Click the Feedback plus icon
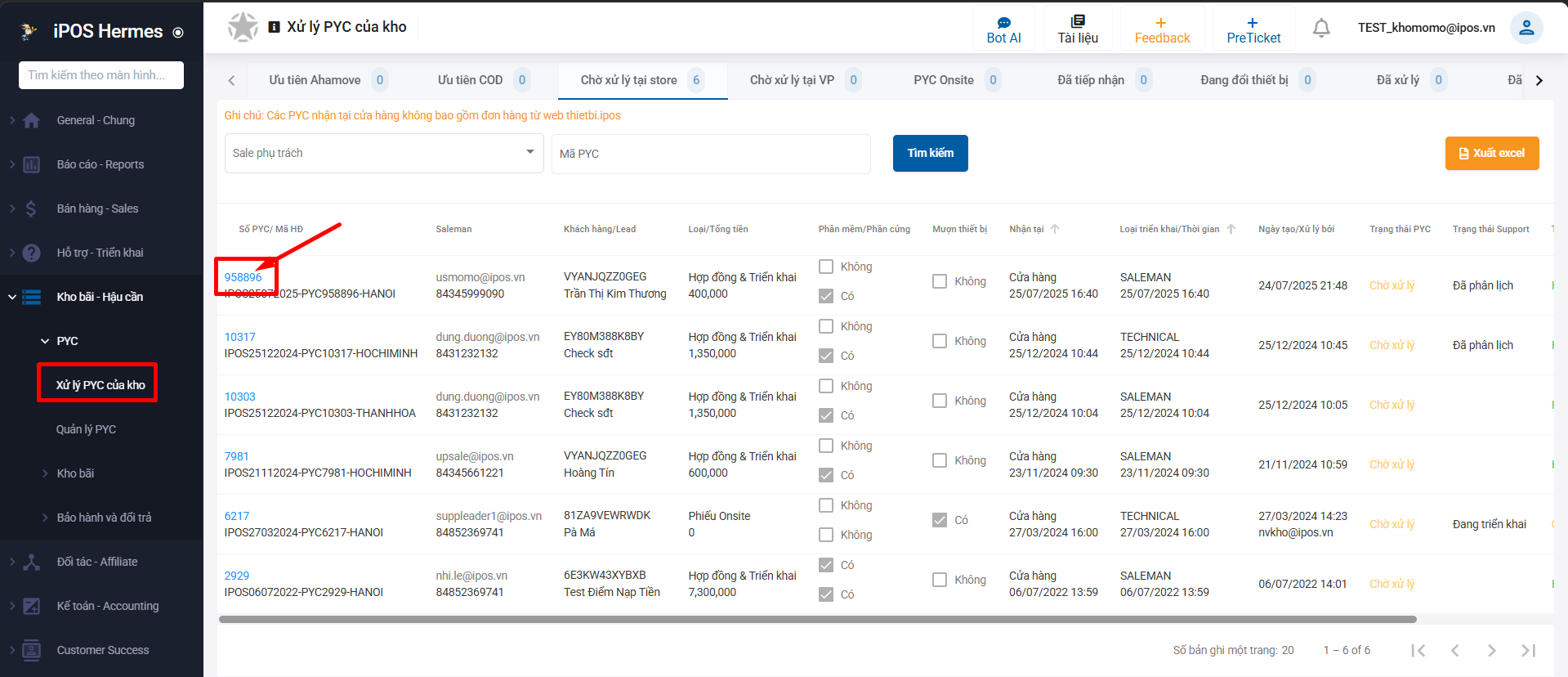The height and width of the screenshot is (677, 1568). (1161, 23)
